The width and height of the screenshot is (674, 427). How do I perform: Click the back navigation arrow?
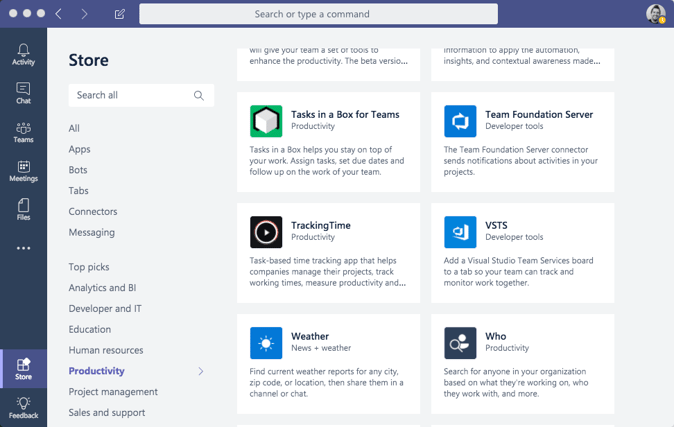[59, 14]
